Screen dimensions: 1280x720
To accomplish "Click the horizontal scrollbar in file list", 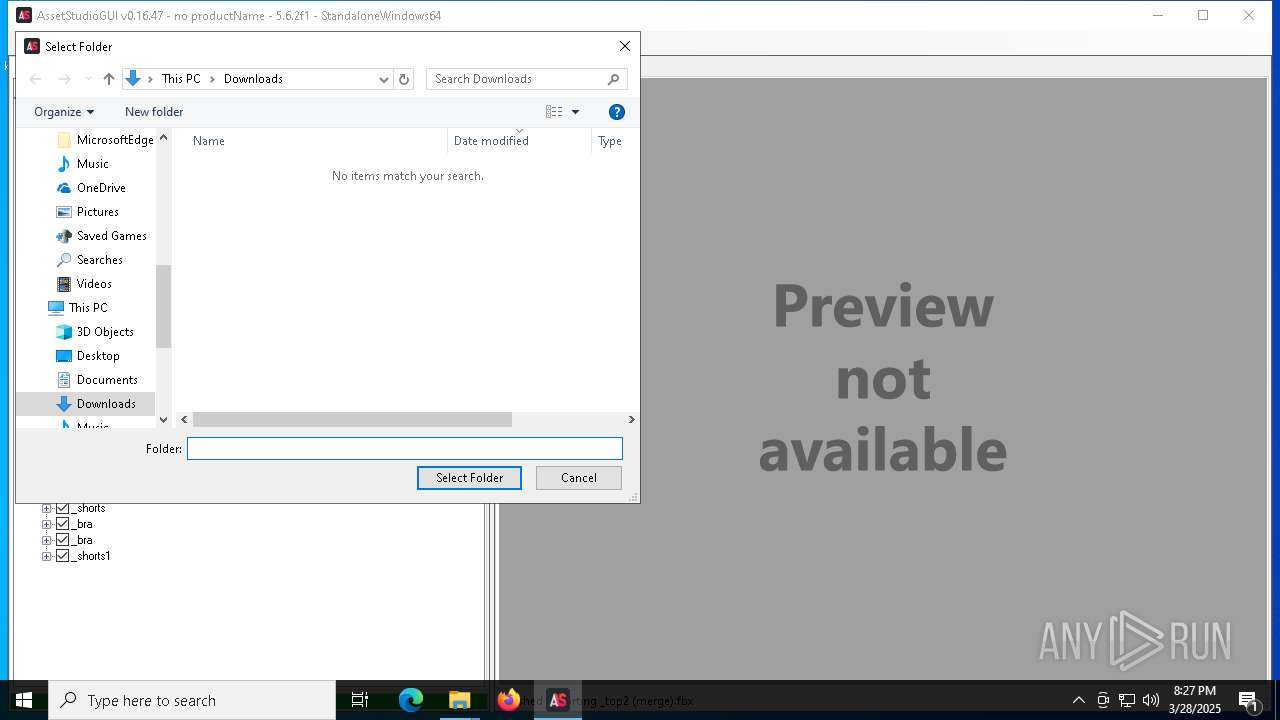I will 352,420.
